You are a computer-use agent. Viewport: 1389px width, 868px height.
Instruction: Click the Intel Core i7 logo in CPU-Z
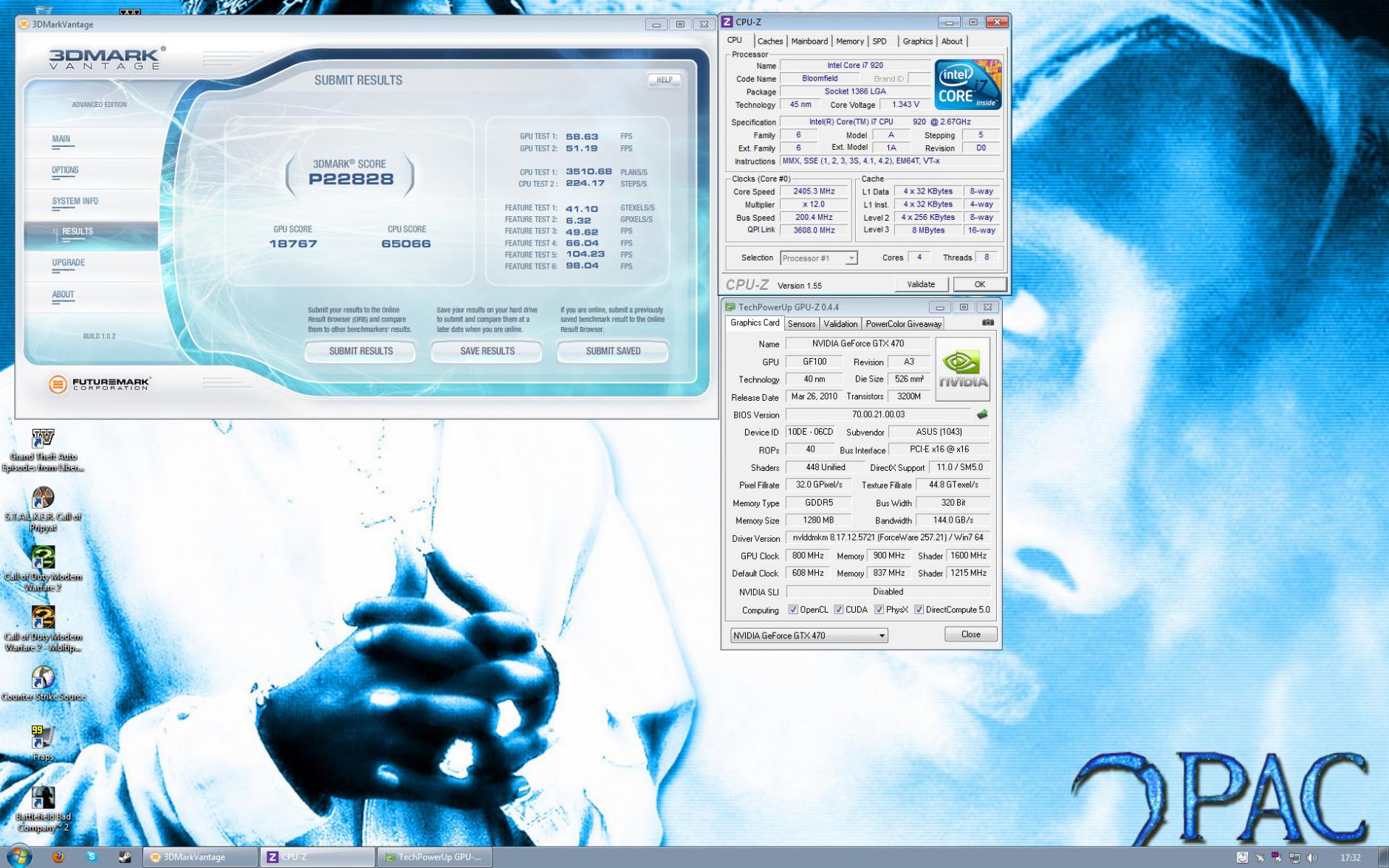click(968, 85)
